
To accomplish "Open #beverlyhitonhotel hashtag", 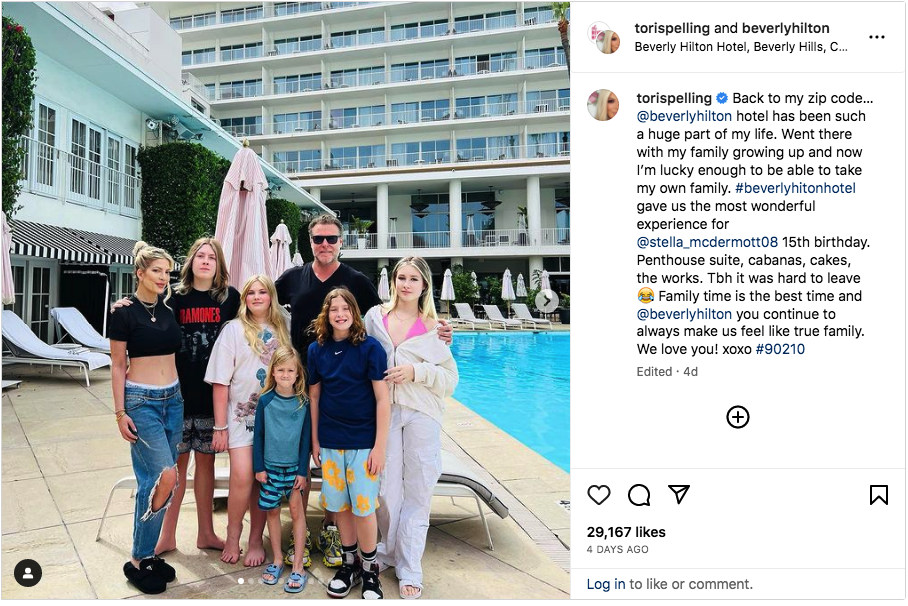I will [x=795, y=188].
